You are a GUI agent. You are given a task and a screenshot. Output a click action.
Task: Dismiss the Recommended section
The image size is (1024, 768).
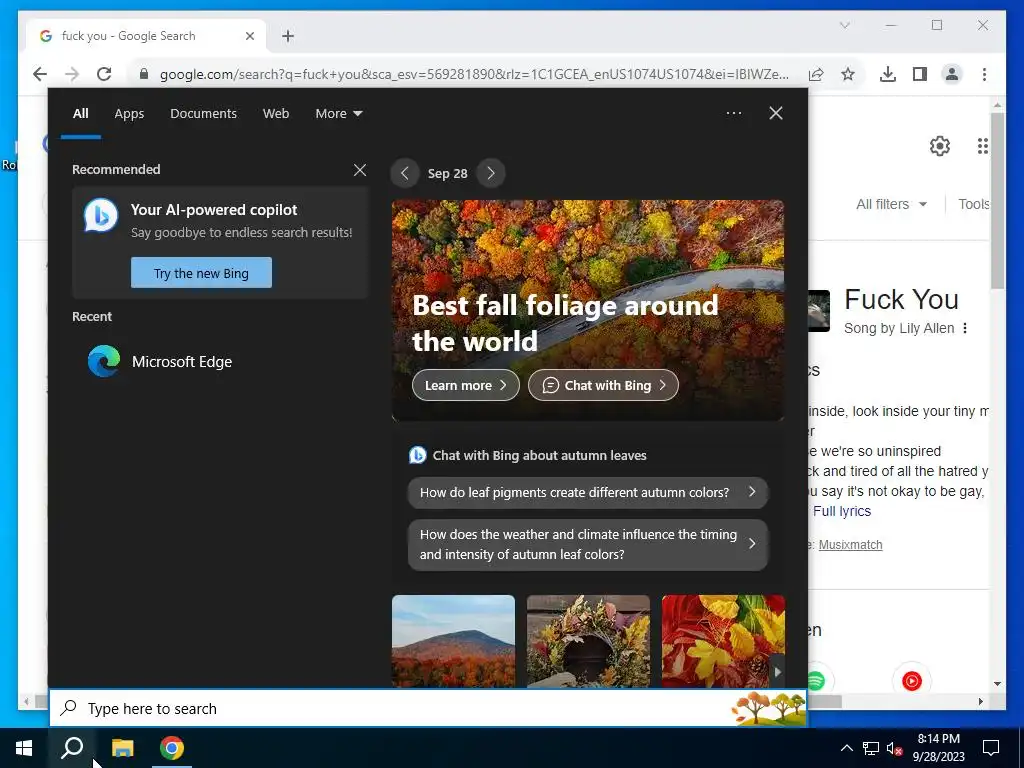[360, 170]
